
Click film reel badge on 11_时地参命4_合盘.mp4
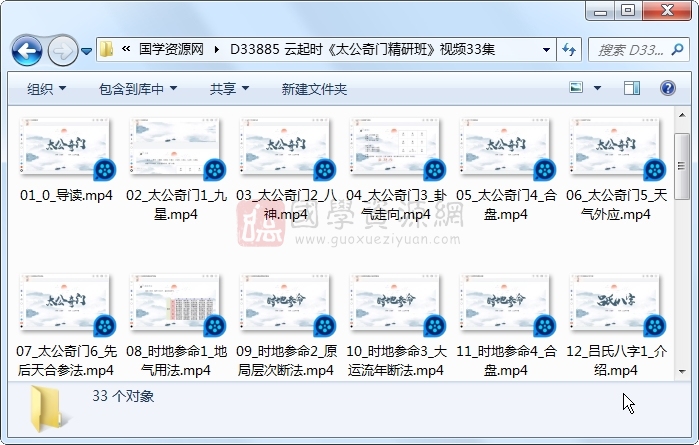(x=545, y=326)
